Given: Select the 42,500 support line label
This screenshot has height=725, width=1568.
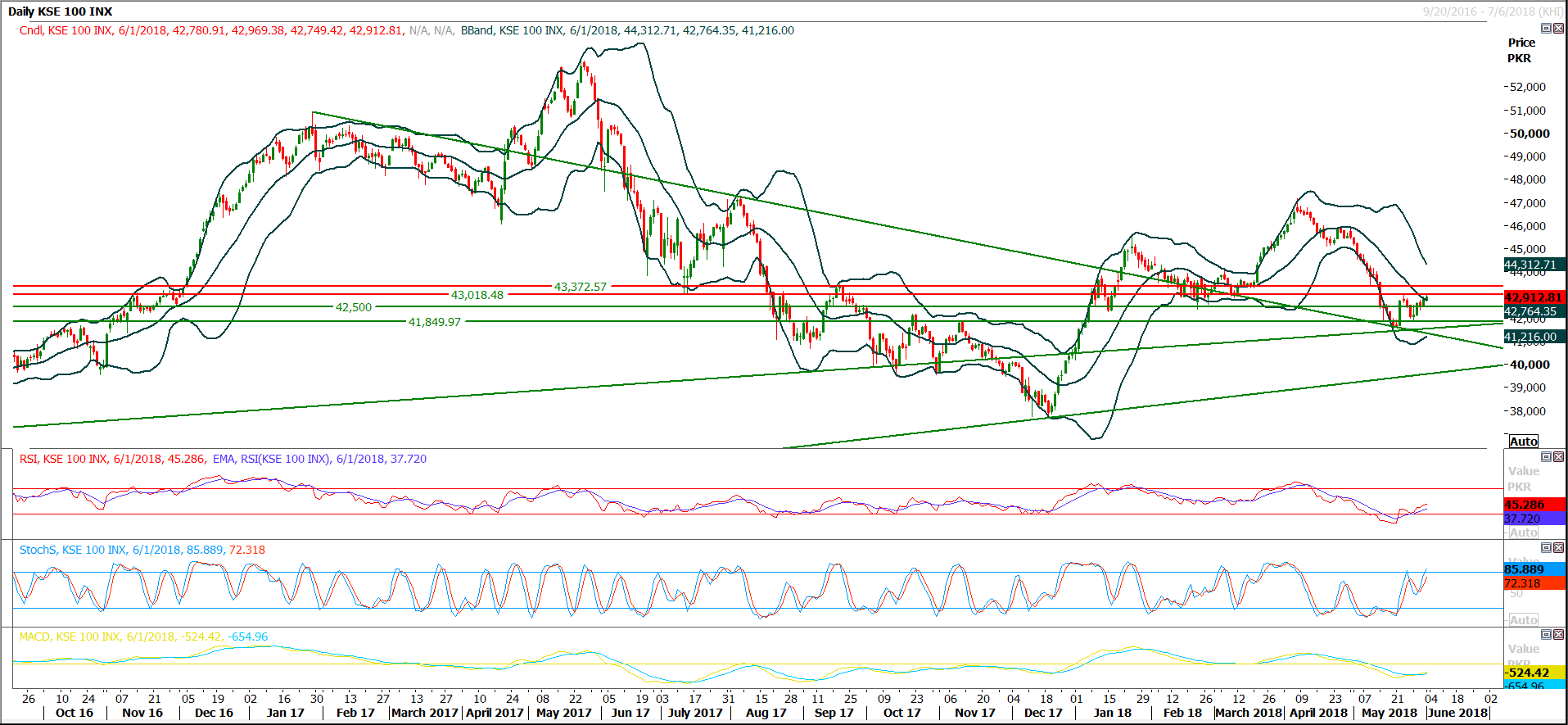Looking at the screenshot, I should click(x=354, y=307).
